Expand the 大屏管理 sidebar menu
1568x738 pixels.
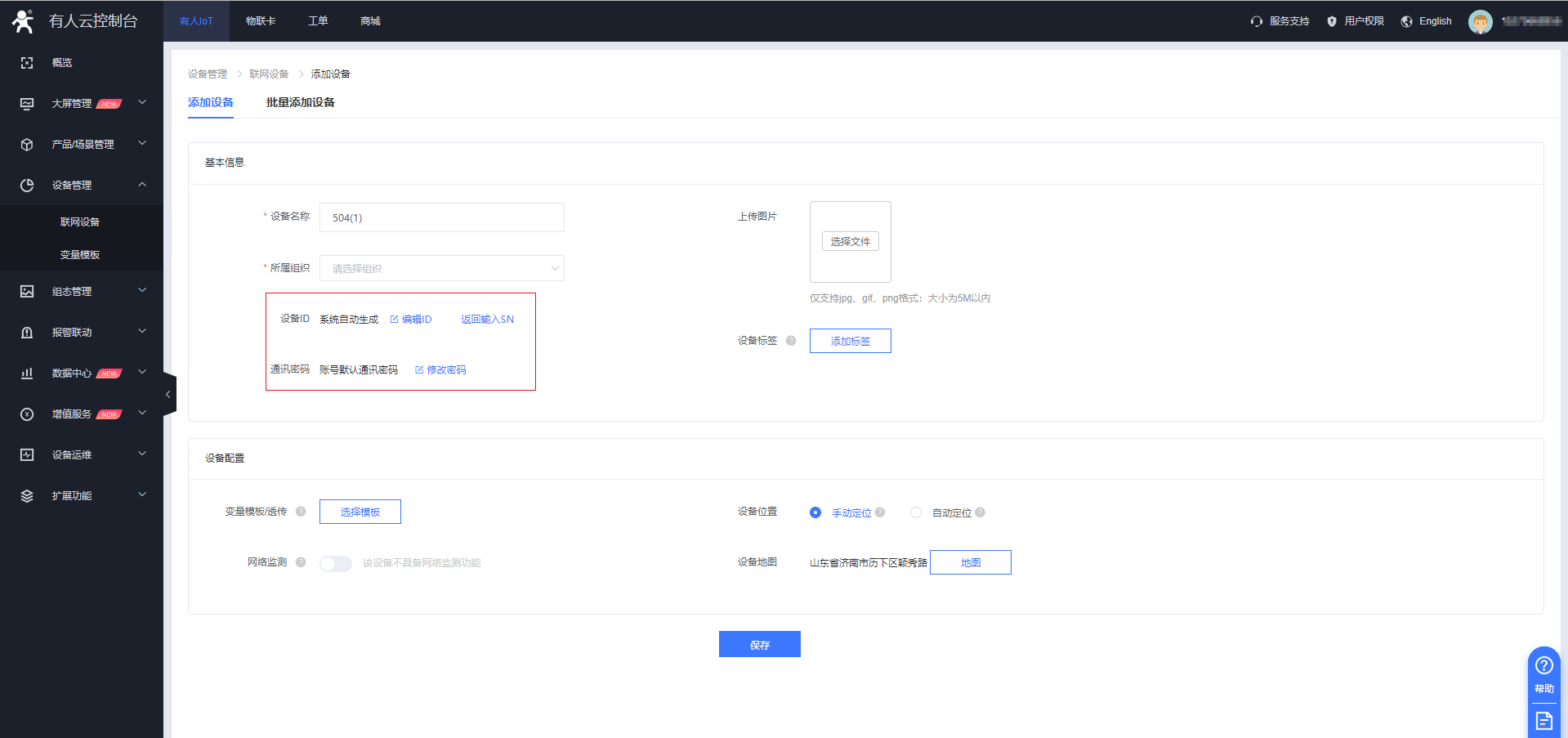tap(82, 104)
